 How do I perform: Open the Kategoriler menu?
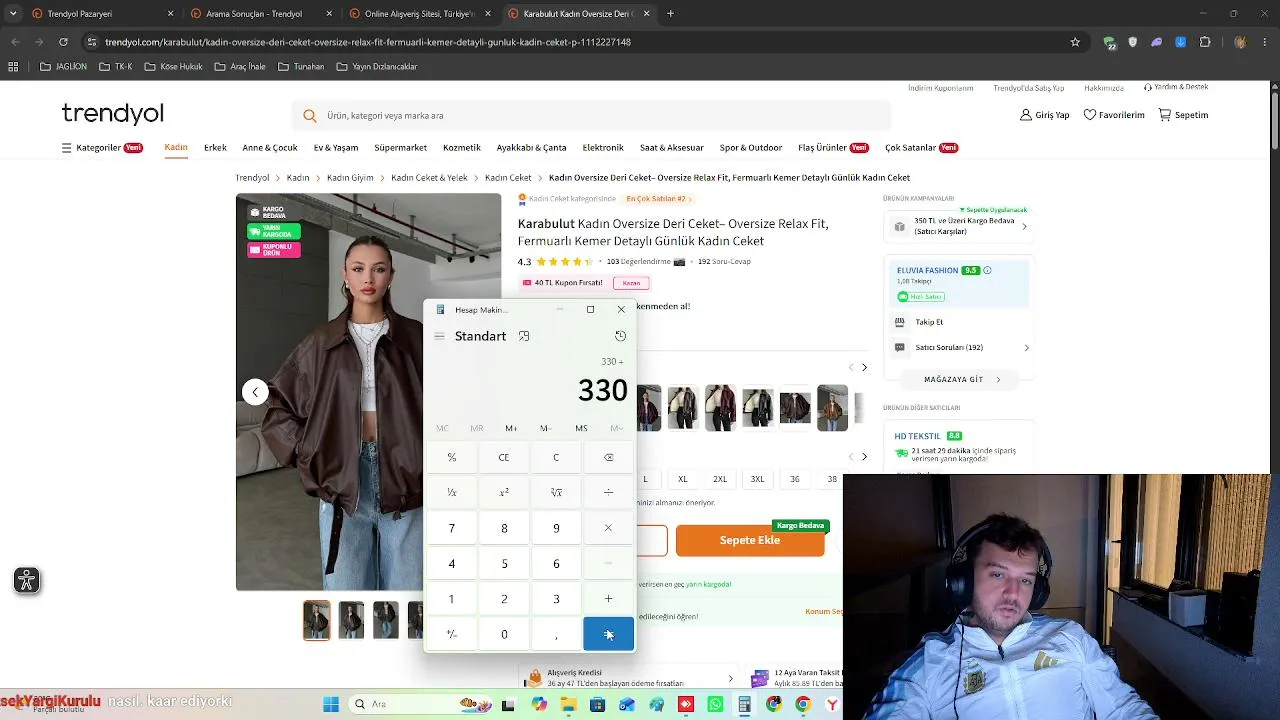click(104, 148)
